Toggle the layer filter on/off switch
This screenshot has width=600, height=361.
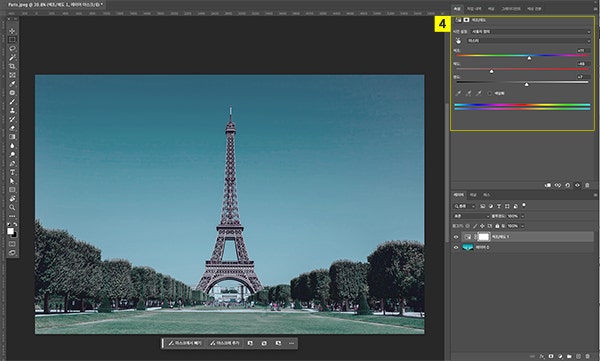[524, 205]
